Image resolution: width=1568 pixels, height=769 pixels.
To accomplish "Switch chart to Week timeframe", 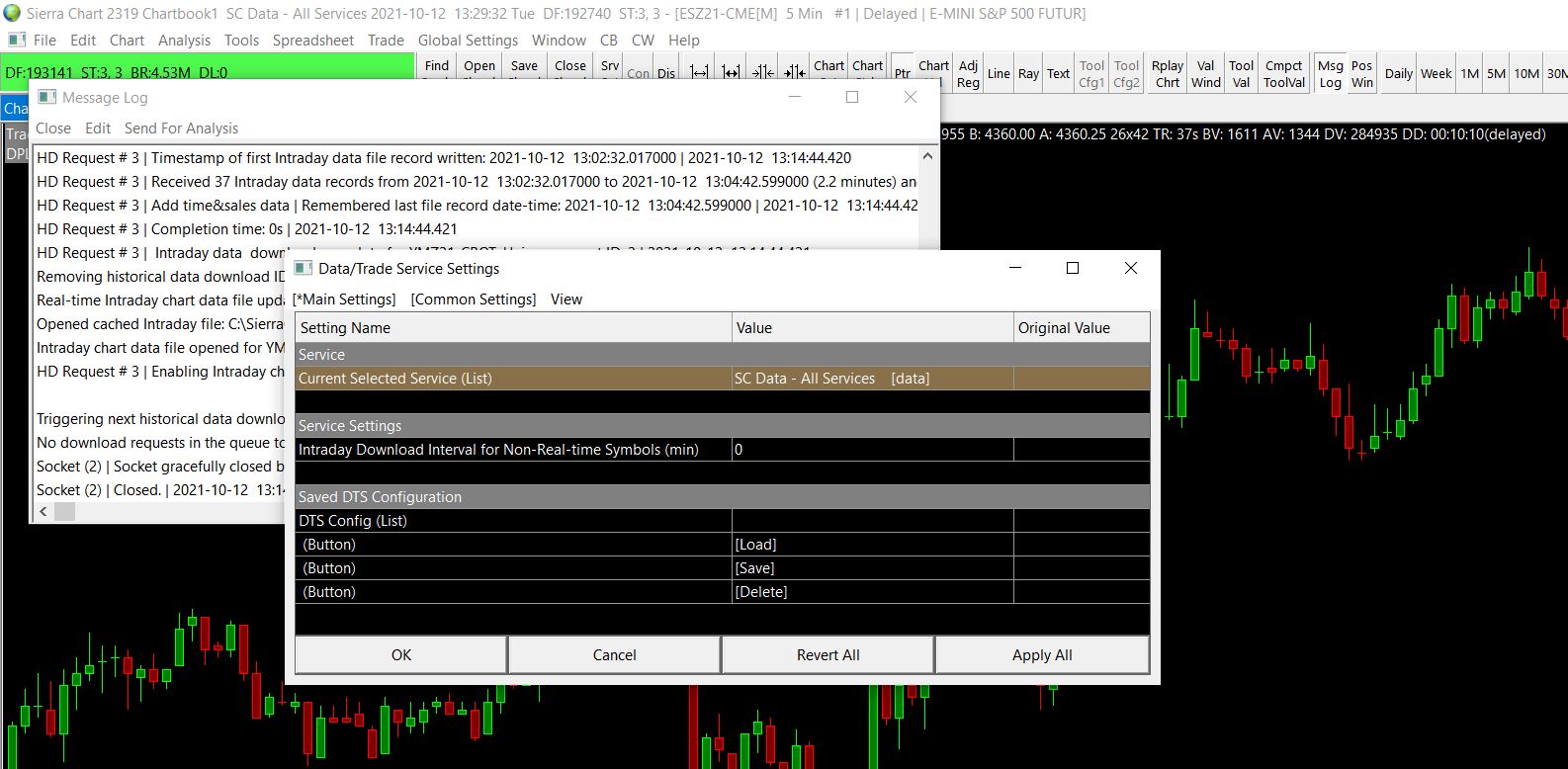I will pyautogui.click(x=1437, y=73).
